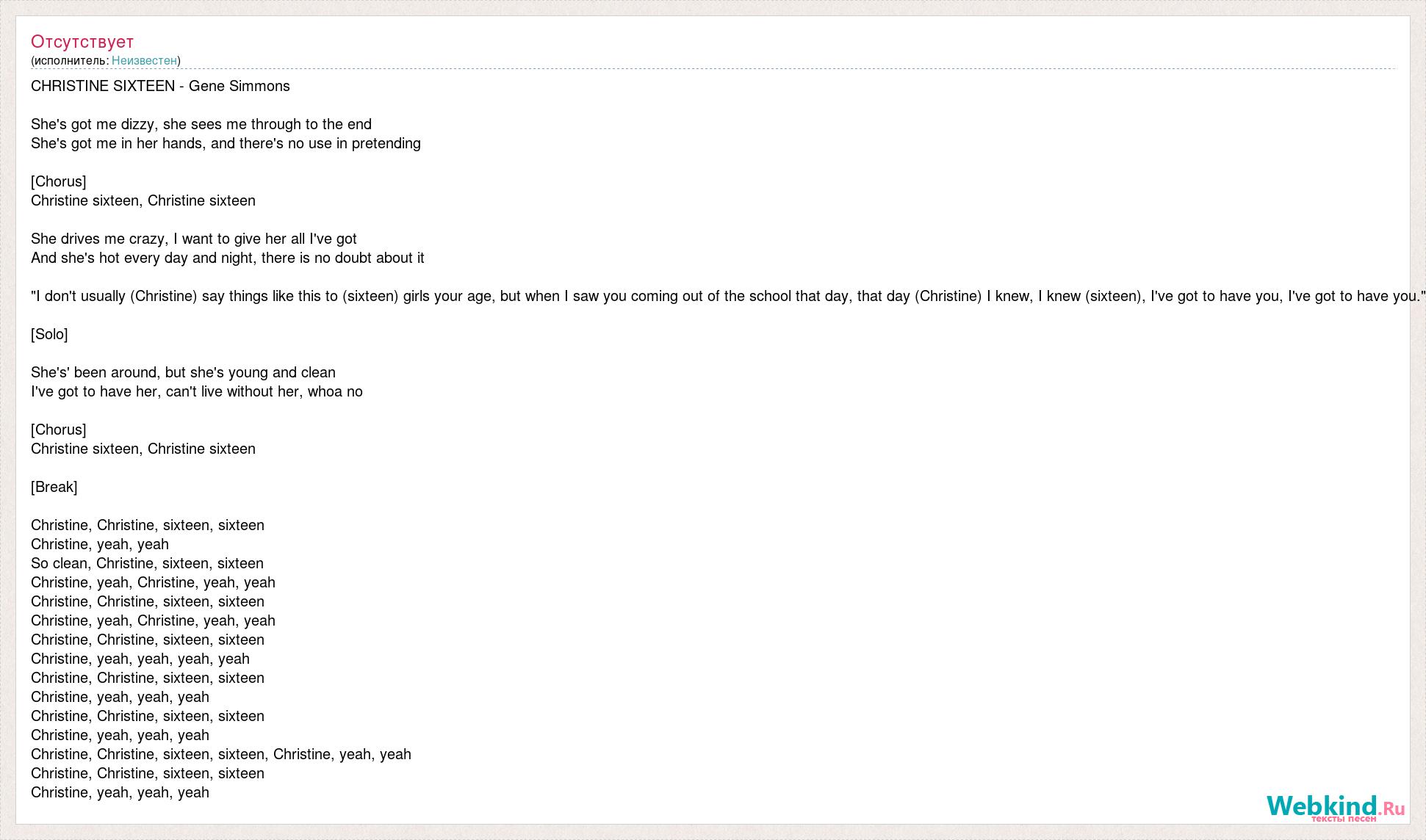Image resolution: width=1426 pixels, height=840 pixels.
Task: Click "And she's hot every day" lyric line
Action: tap(228, 258)
